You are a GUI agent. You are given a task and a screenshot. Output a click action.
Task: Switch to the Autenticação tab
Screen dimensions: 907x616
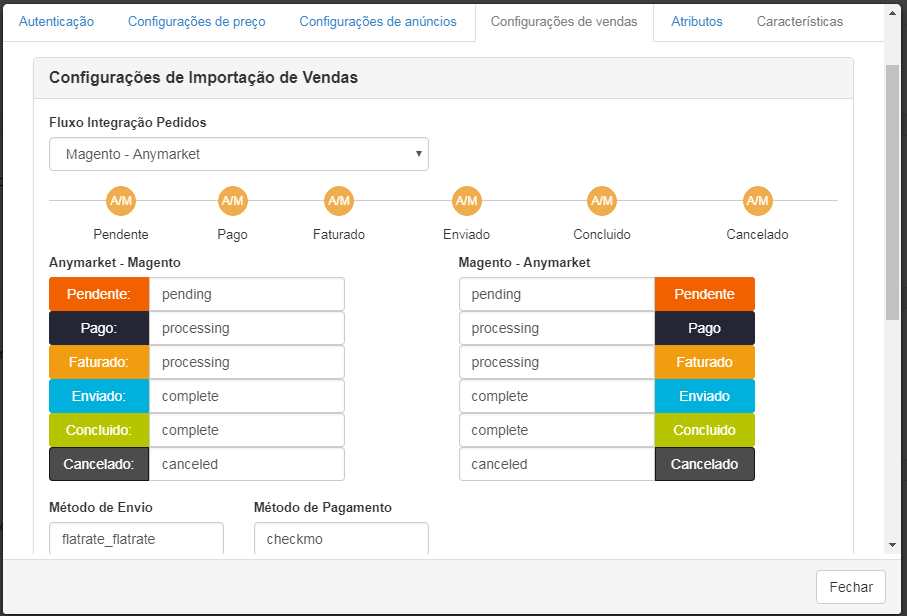[56, 21]
